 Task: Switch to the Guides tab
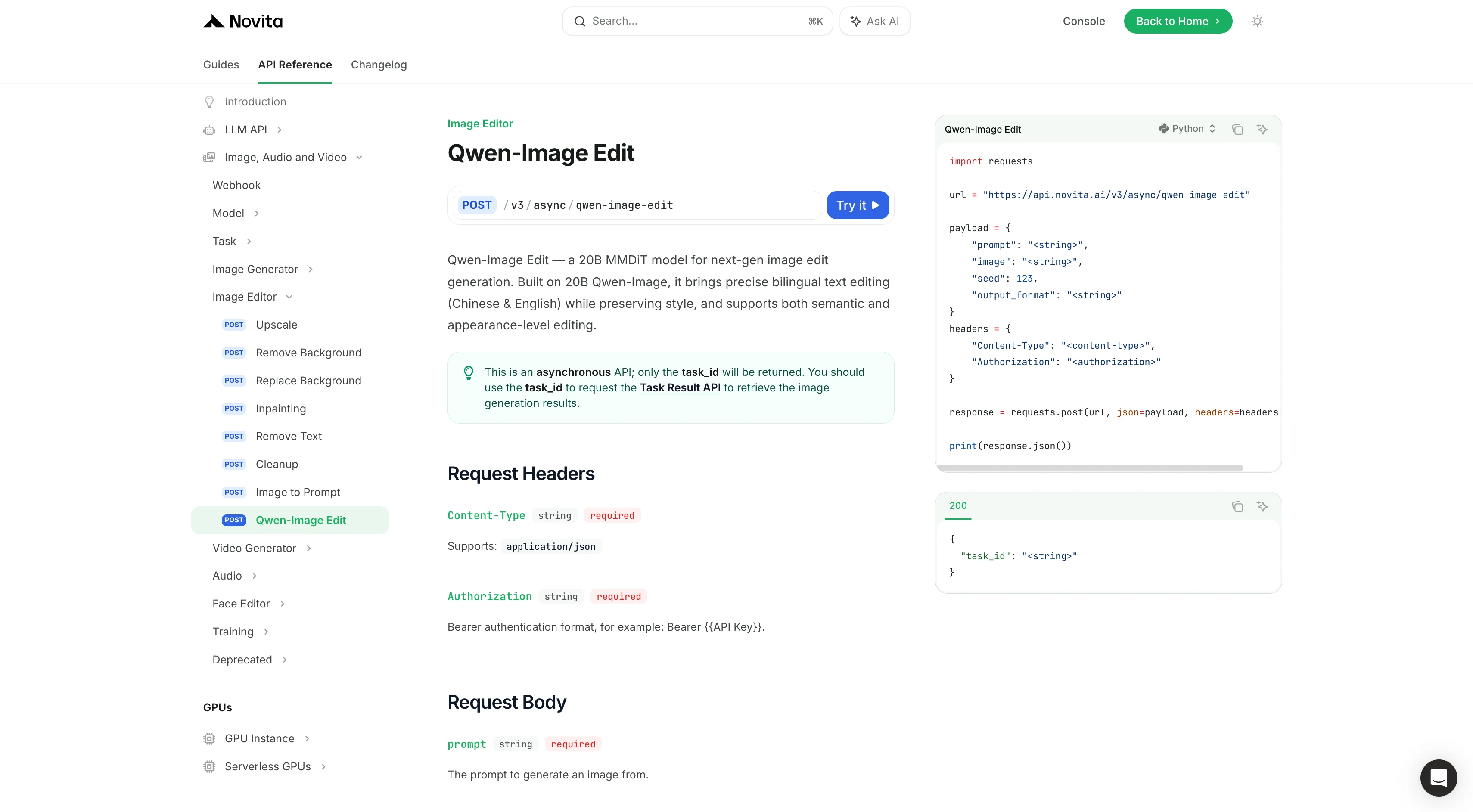(221, 65)
